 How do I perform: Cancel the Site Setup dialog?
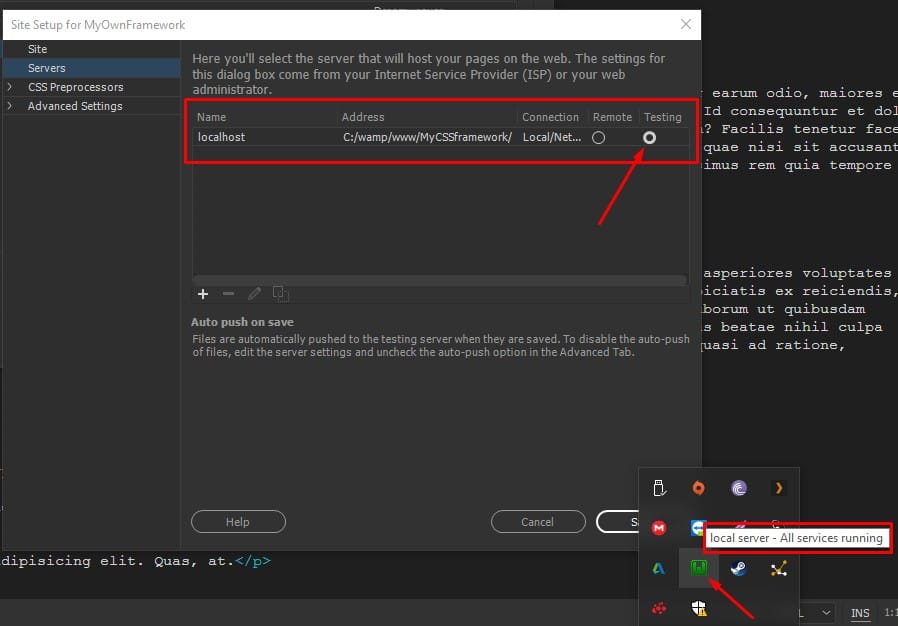coord(538,521)
